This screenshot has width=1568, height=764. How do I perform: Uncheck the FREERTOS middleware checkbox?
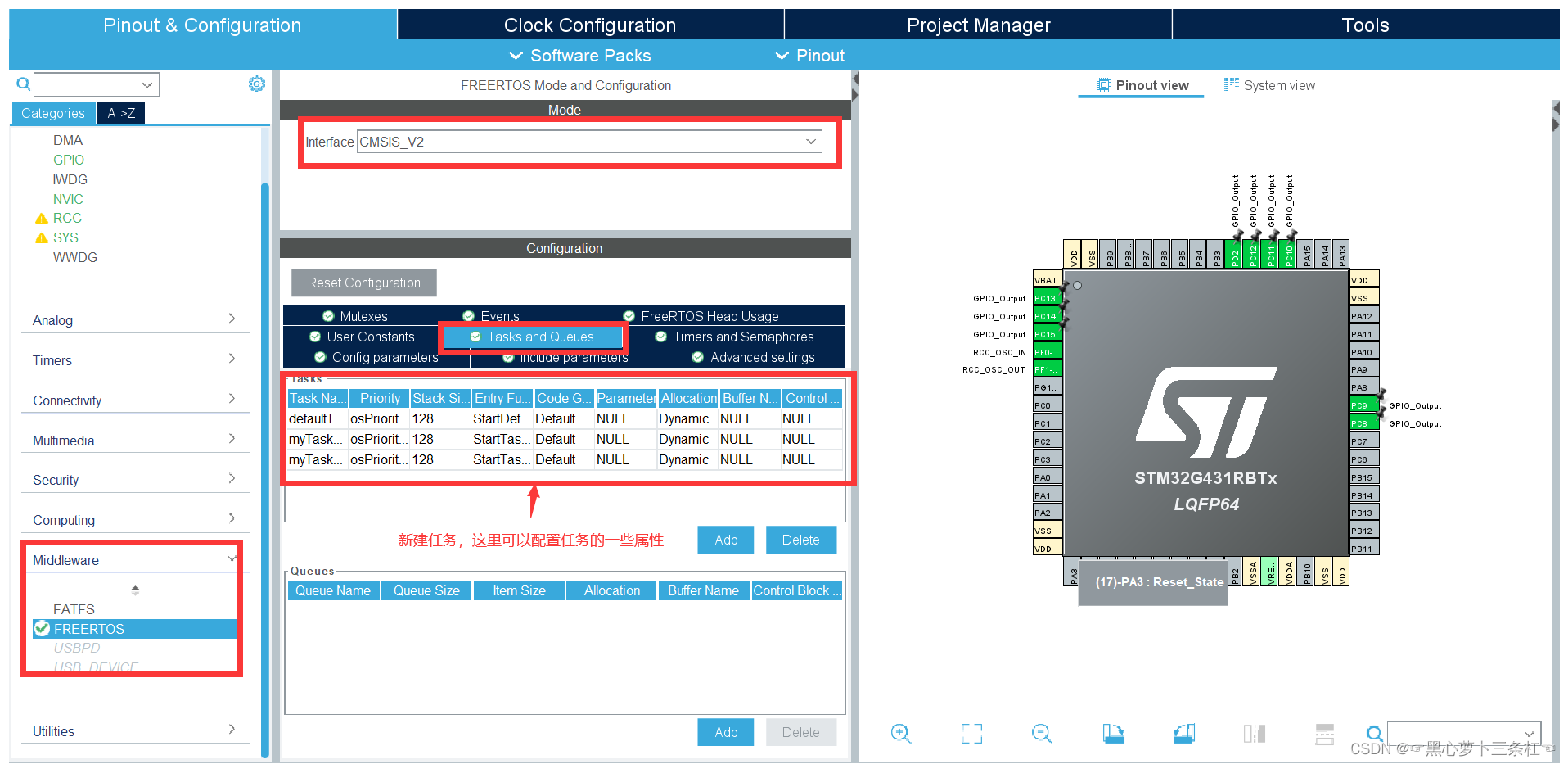pyautogui.click(x=42, y=628)
